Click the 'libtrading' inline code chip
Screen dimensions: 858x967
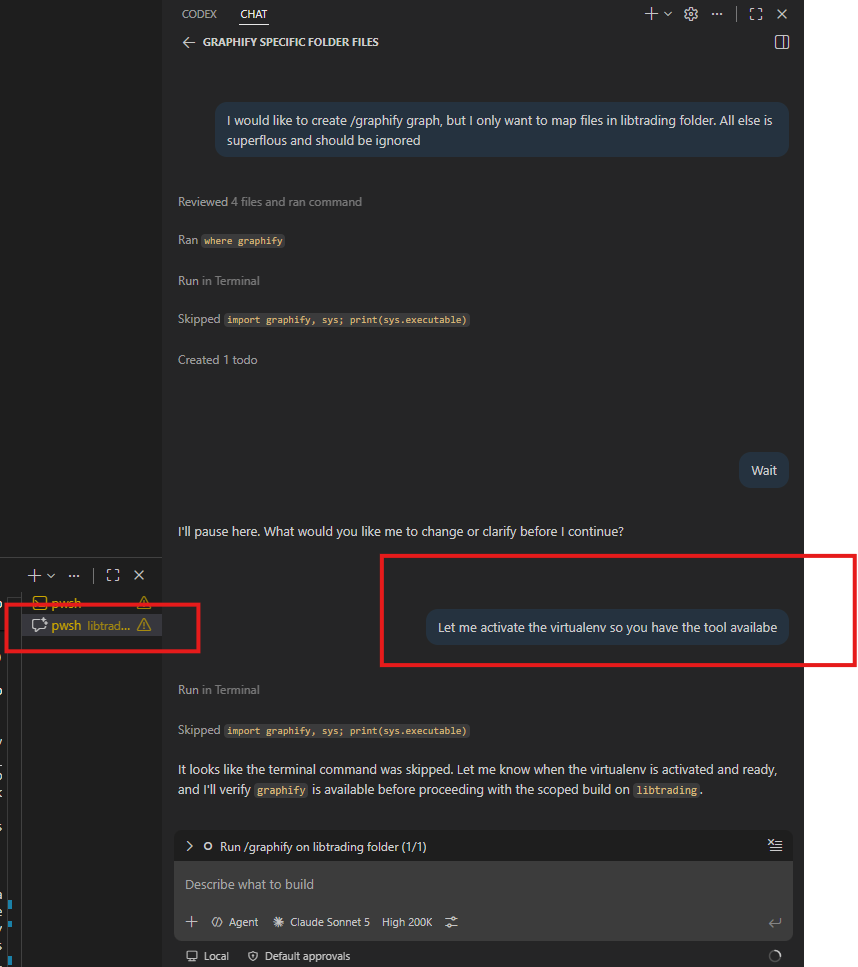pyautogui.click(x=666, y=790)
